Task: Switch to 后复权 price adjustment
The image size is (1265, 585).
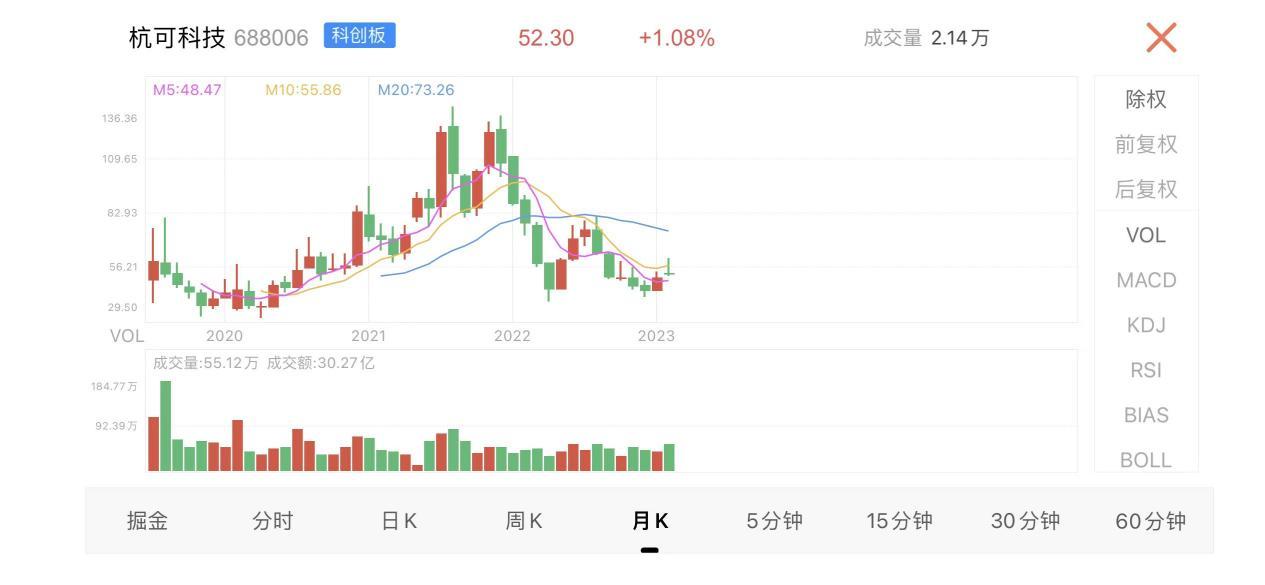Action: [1146, 189]
